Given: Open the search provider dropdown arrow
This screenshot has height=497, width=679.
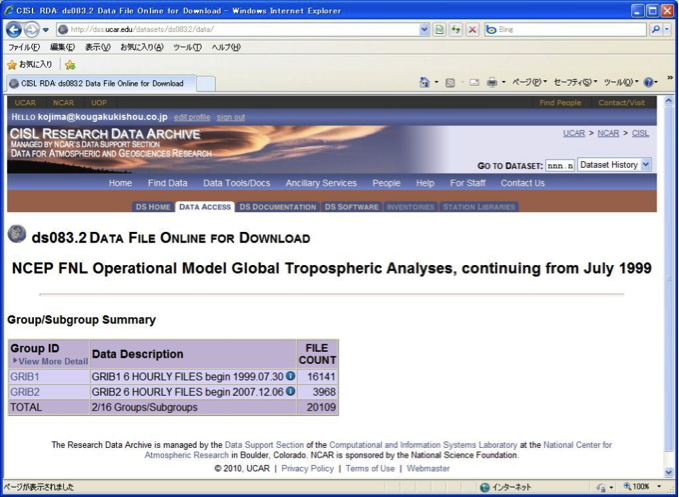Looking at the screenshot, I should pyautogui.click(x=667, y=29).
